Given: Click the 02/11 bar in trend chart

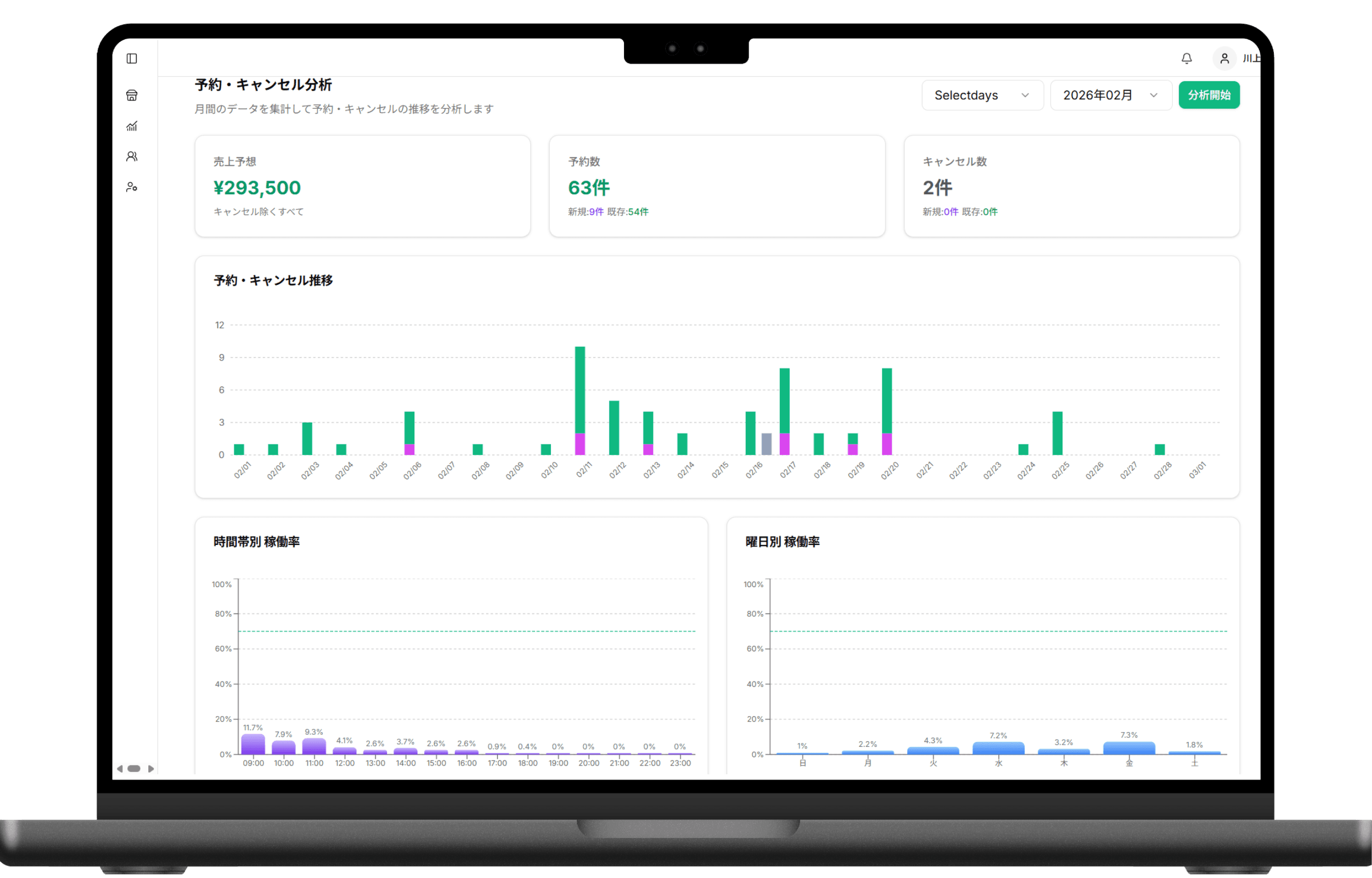Looking at the screenshot, I should tap(580, 401).
